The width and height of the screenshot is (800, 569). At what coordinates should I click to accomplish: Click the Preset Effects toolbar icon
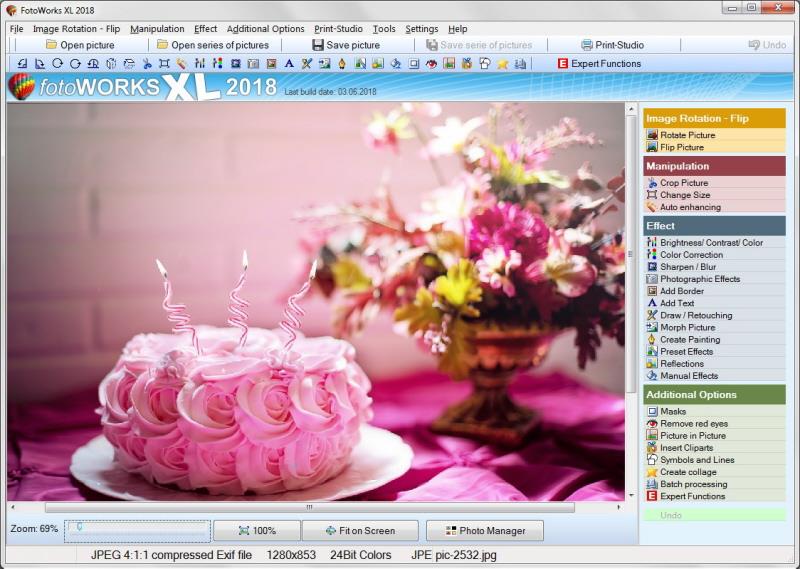click(x=360, y=63)
